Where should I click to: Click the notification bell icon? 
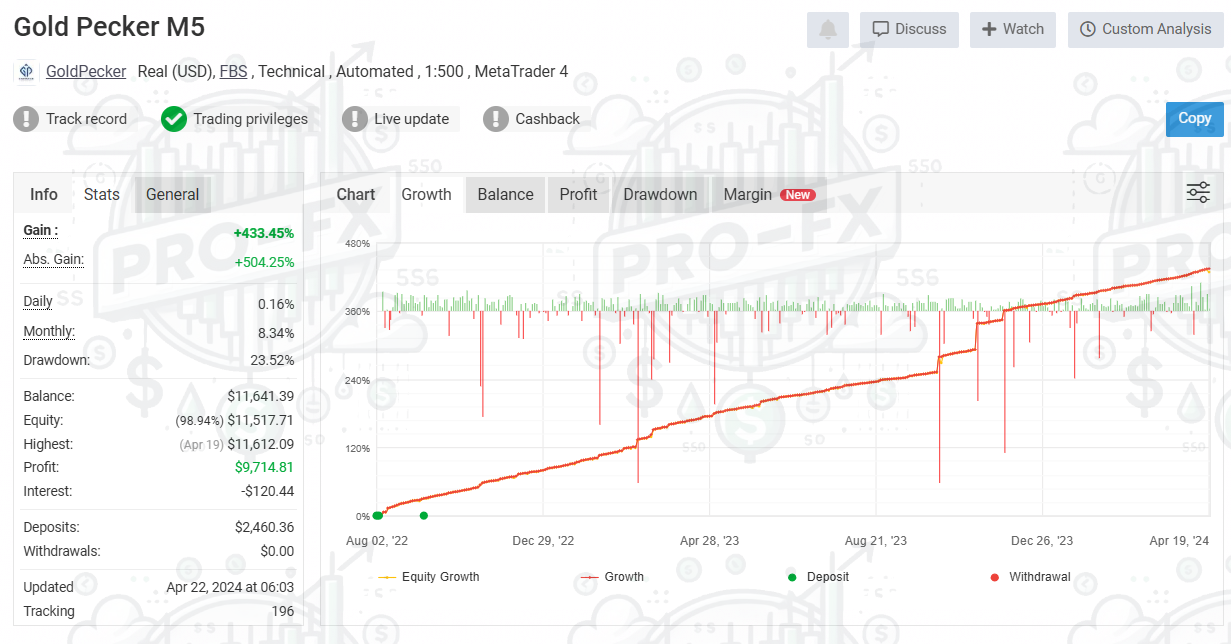(828, 30)
